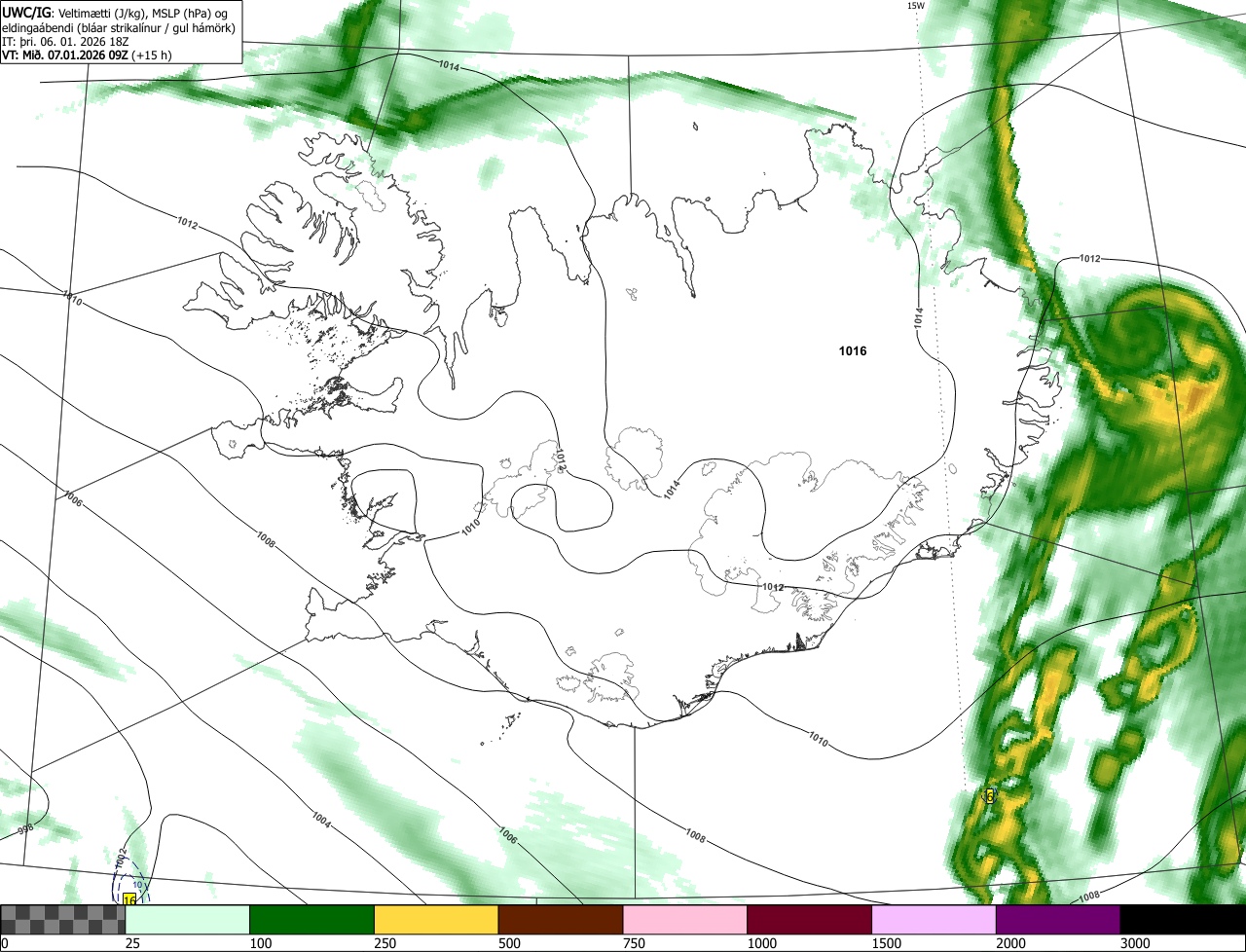The height and width of the screenshot is (952, 1246).
Task: Click the legend value 100
Action: (261, 943)
